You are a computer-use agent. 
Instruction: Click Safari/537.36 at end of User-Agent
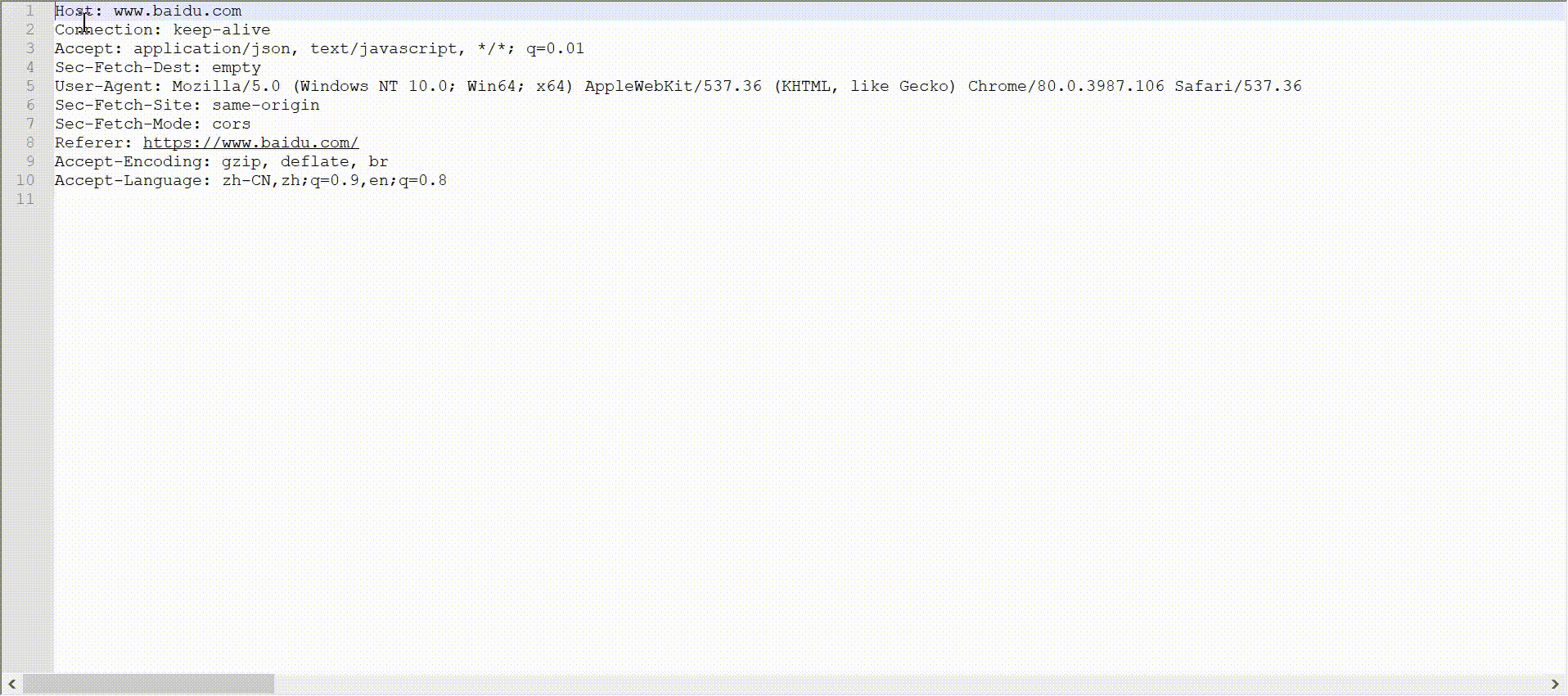[x=1237, y=87]
